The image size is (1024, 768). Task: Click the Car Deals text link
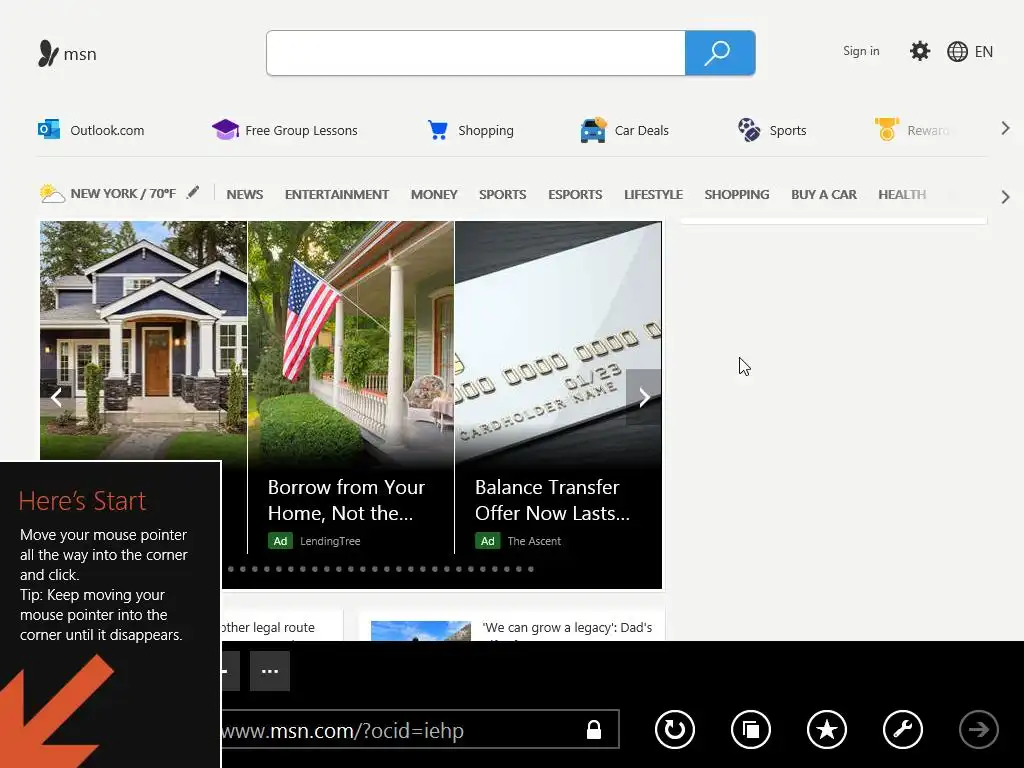pyautogui.click(x=641, y=131)
